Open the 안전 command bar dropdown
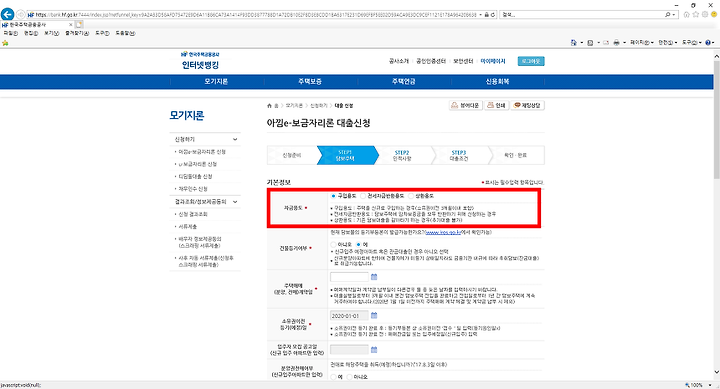 (x=667, y=43)
